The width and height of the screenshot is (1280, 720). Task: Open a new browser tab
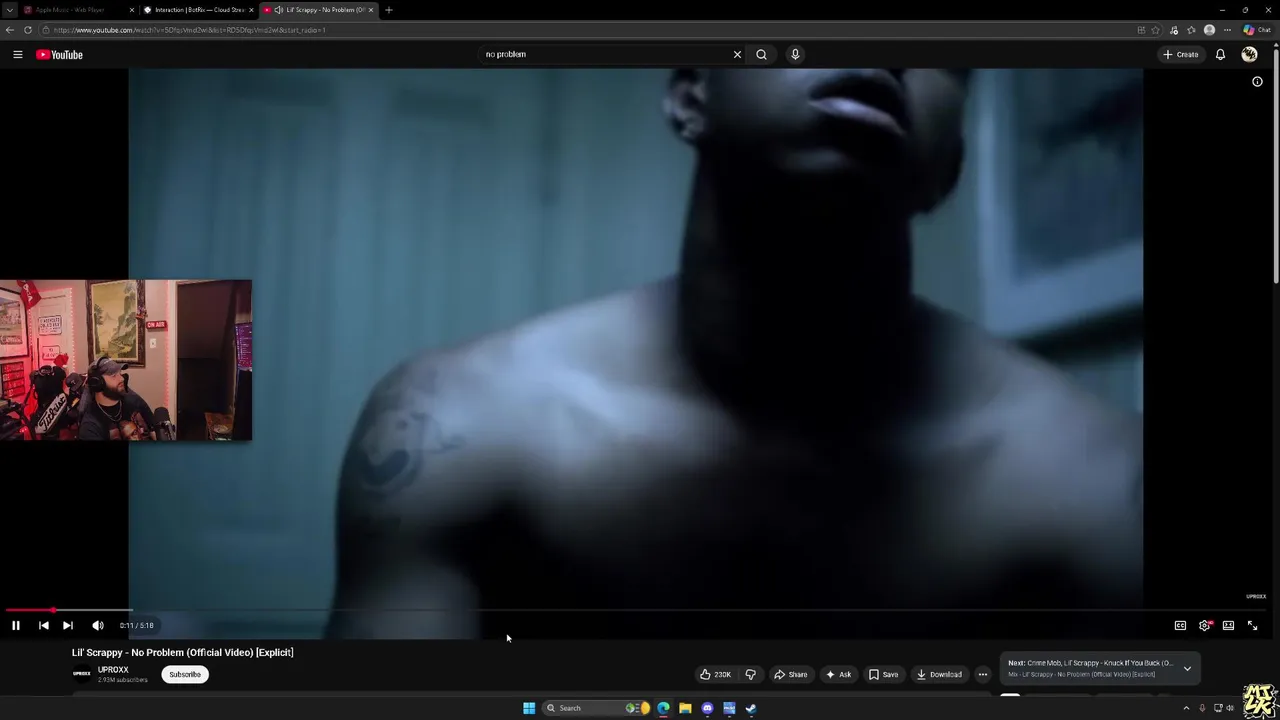[x=389, y=10]
